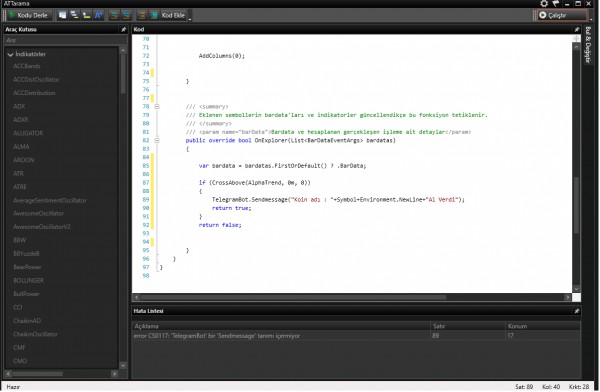
Task: Click the editor split handle above scrollbar
Action: pos(576,38)
